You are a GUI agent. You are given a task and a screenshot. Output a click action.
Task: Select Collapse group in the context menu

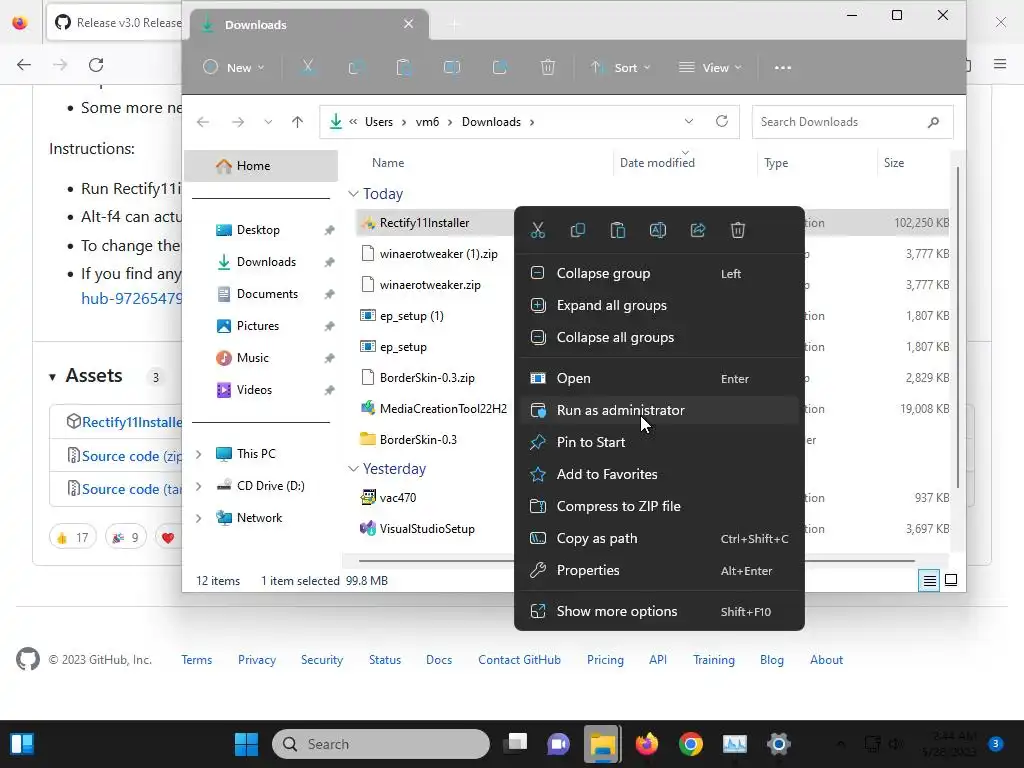point(660,273)
